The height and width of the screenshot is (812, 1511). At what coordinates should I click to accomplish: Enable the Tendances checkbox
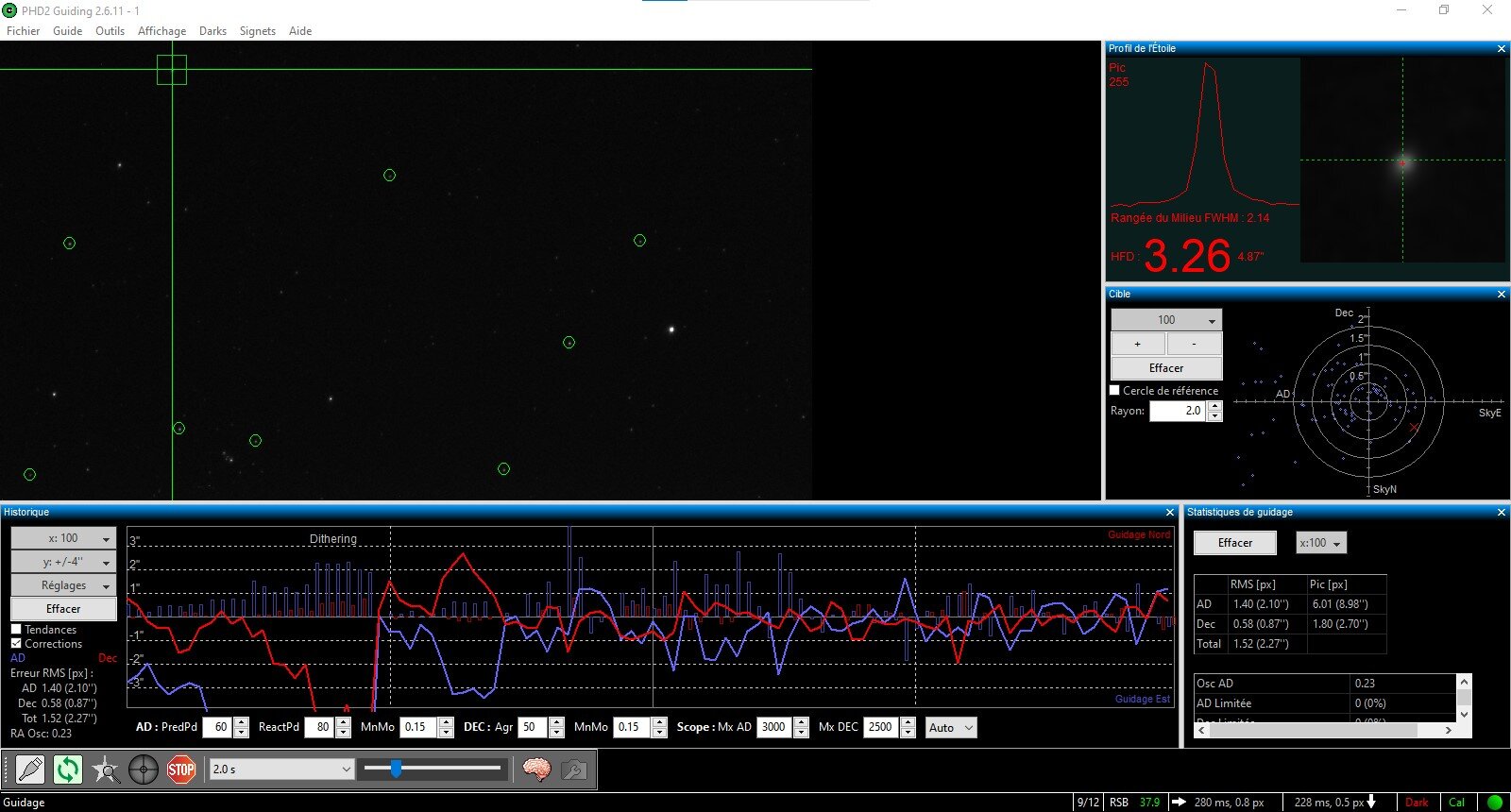tap(16, 629)
